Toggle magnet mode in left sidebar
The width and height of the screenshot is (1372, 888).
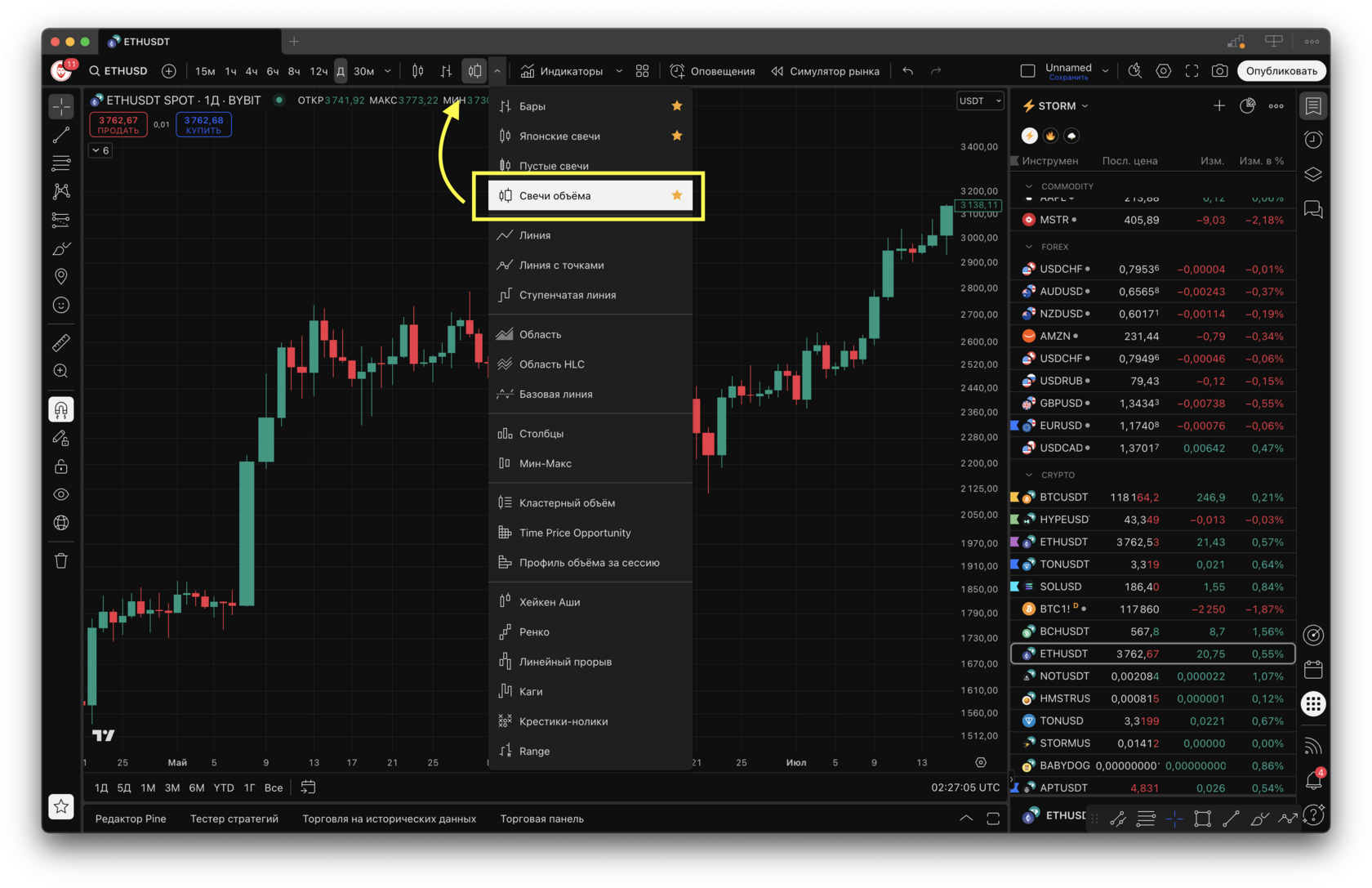tap(61, 409)
